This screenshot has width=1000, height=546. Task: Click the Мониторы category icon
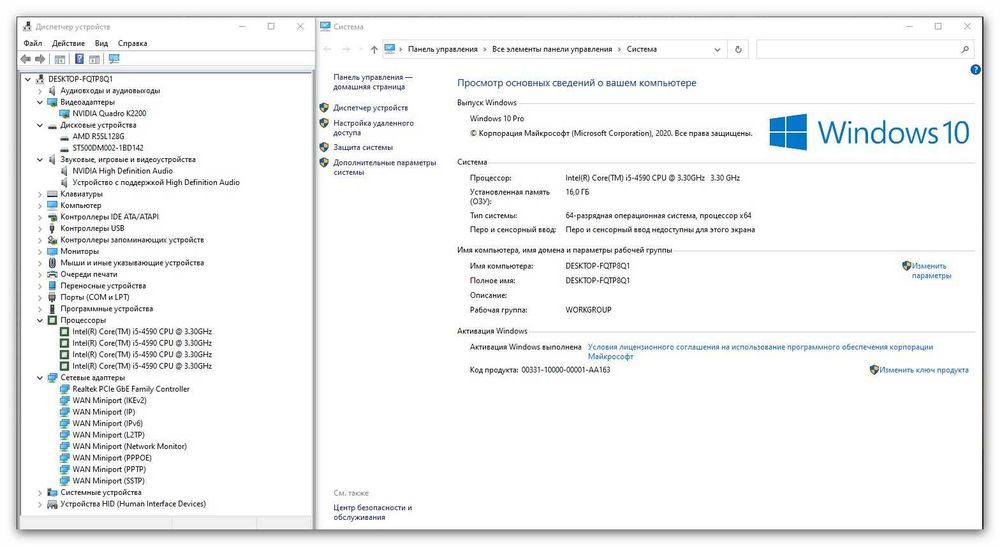[x=52, y=251]
